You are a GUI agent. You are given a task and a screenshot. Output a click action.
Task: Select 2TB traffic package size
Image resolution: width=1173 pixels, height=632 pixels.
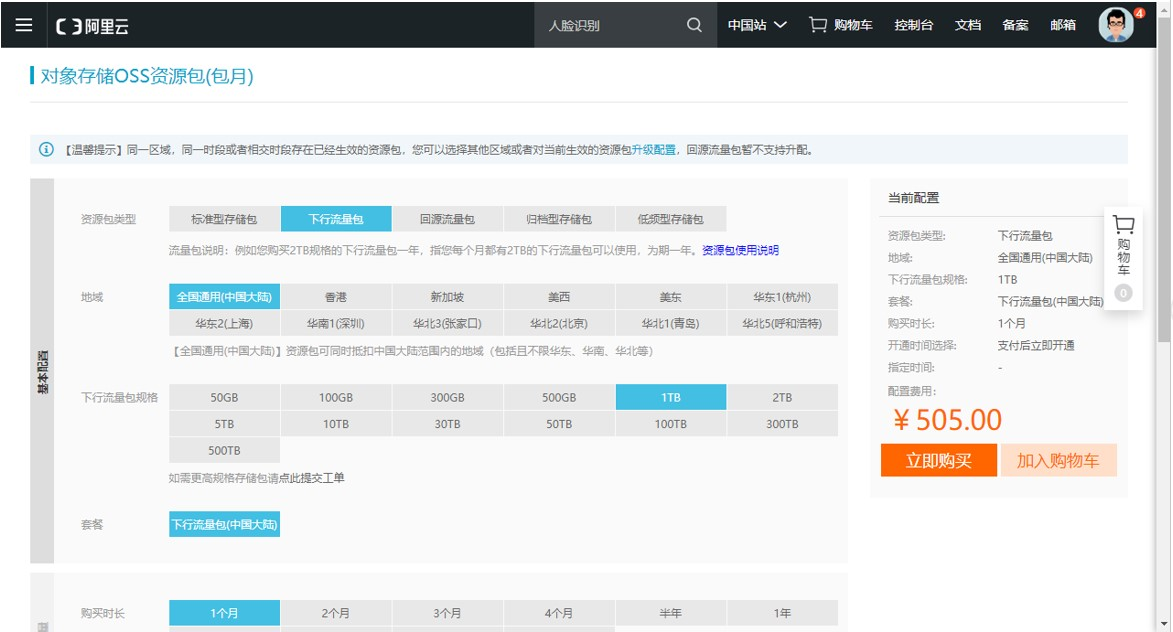782,397
